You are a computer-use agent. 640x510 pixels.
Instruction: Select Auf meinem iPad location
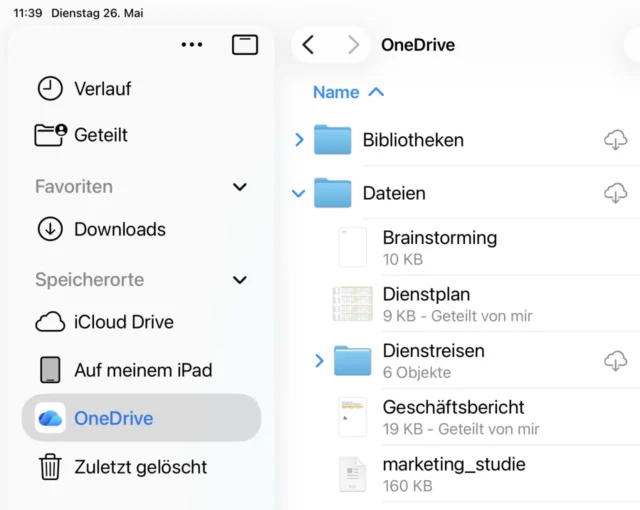pos(141,370)
